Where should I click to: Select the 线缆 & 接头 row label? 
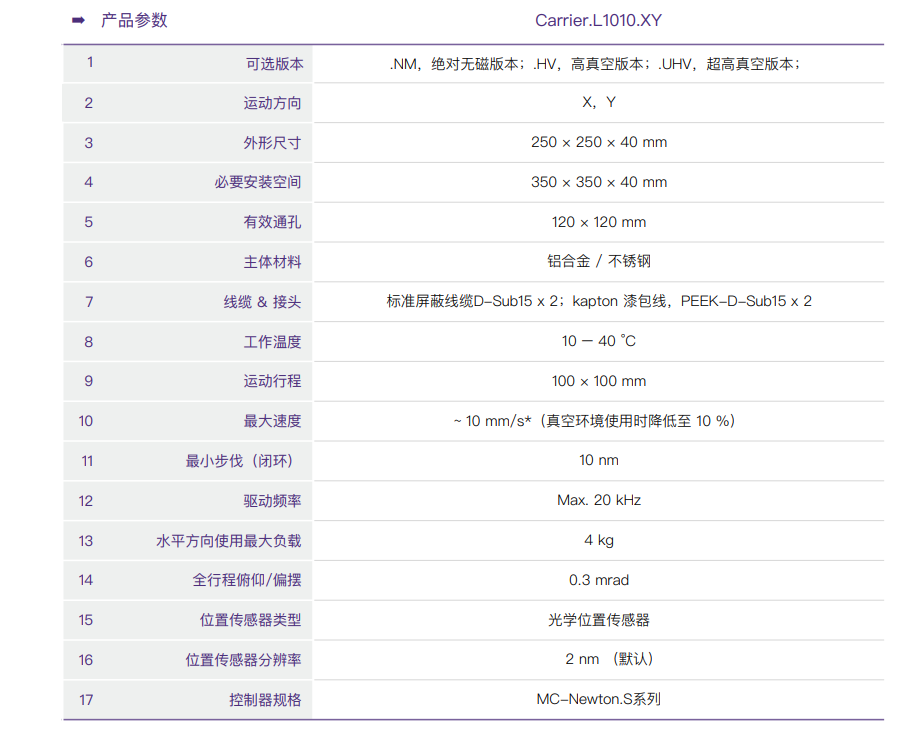pos(262,302)
